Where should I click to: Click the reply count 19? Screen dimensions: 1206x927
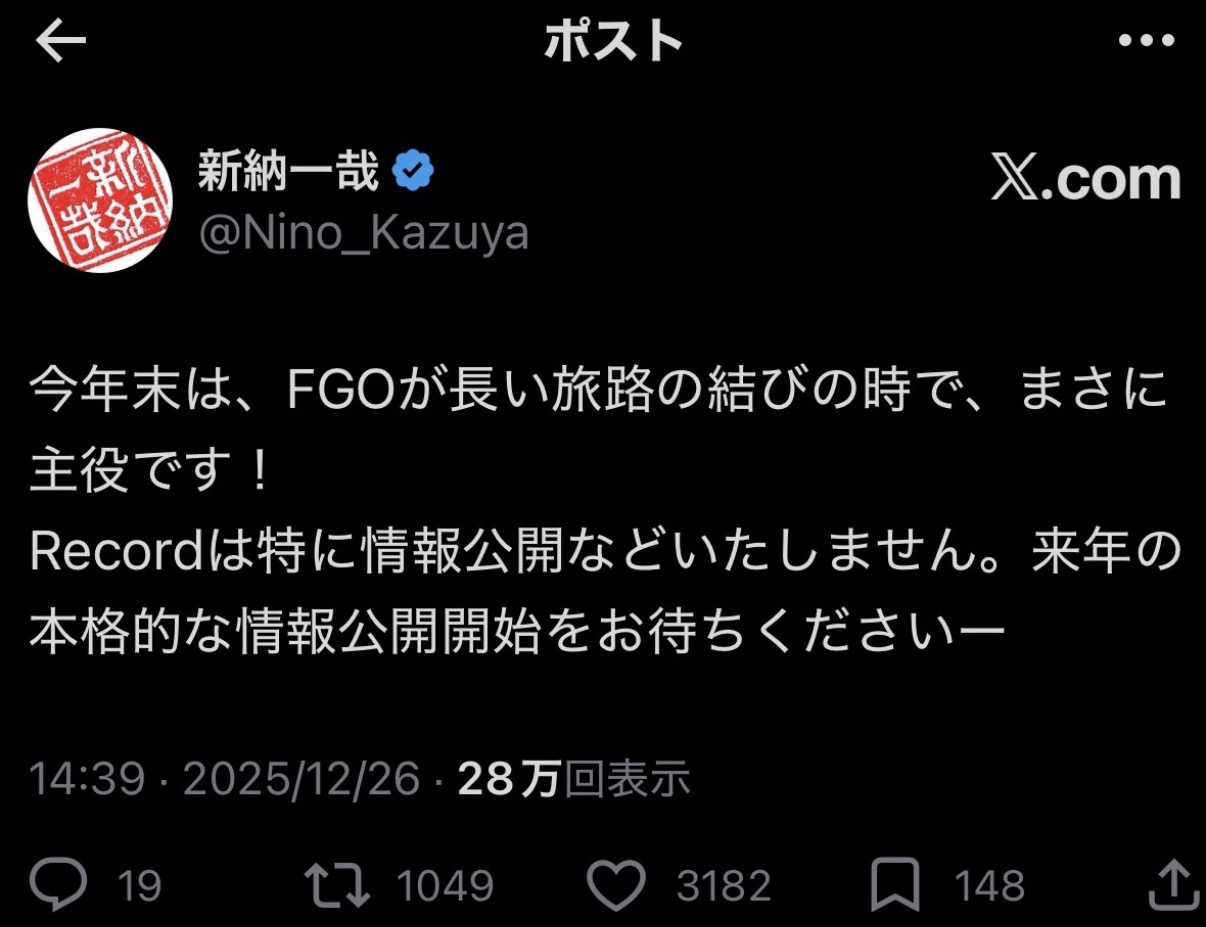pos(141,886)
